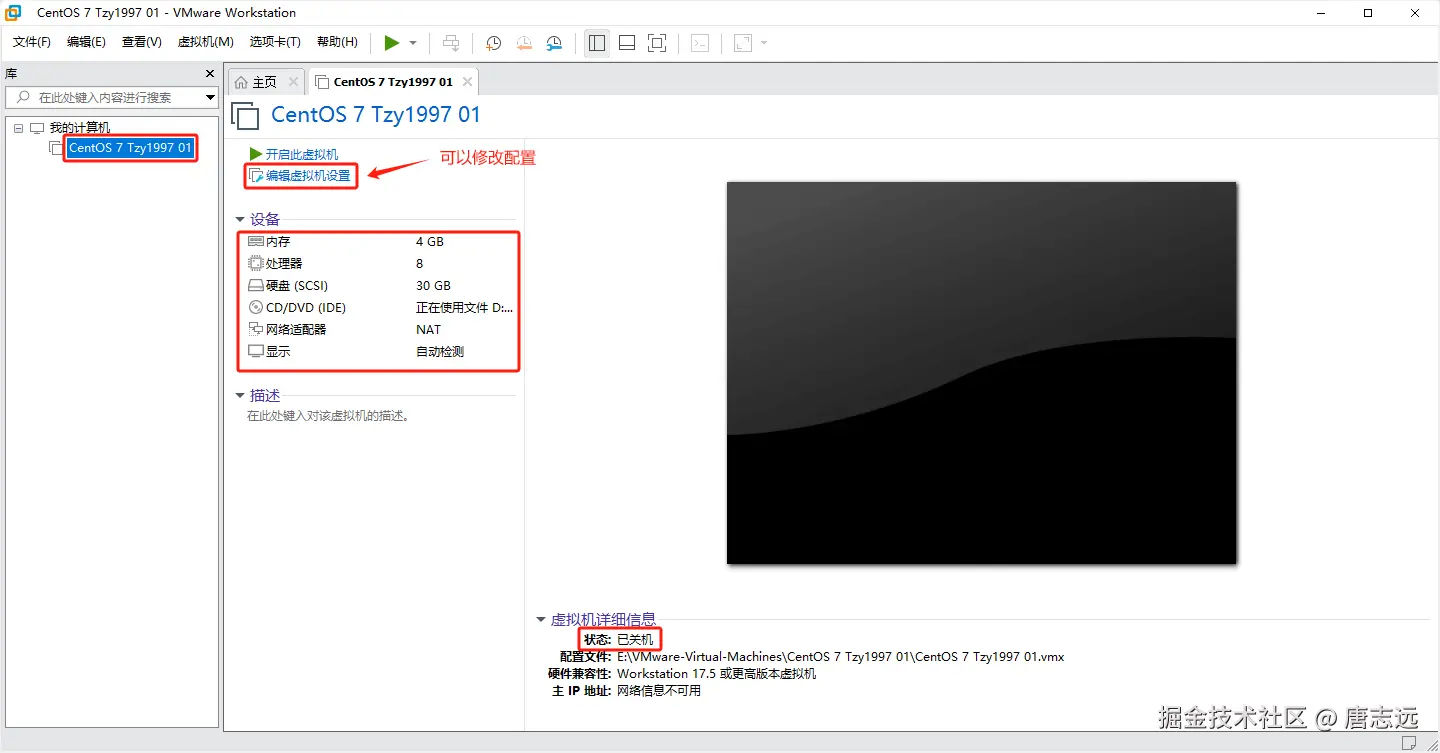Click the VM icon beside library tree CentOS item

pyautogui.click(x=56, y=148)
